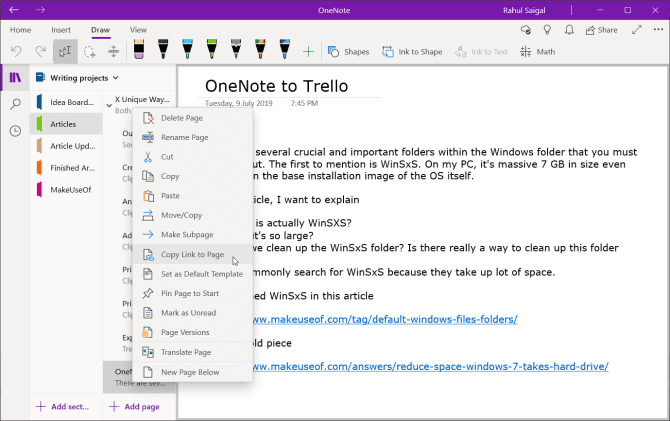The width and height of the screenshot is (670, 421).
Task: Open the default-windows-files-folders link
Action: point(385,319)
